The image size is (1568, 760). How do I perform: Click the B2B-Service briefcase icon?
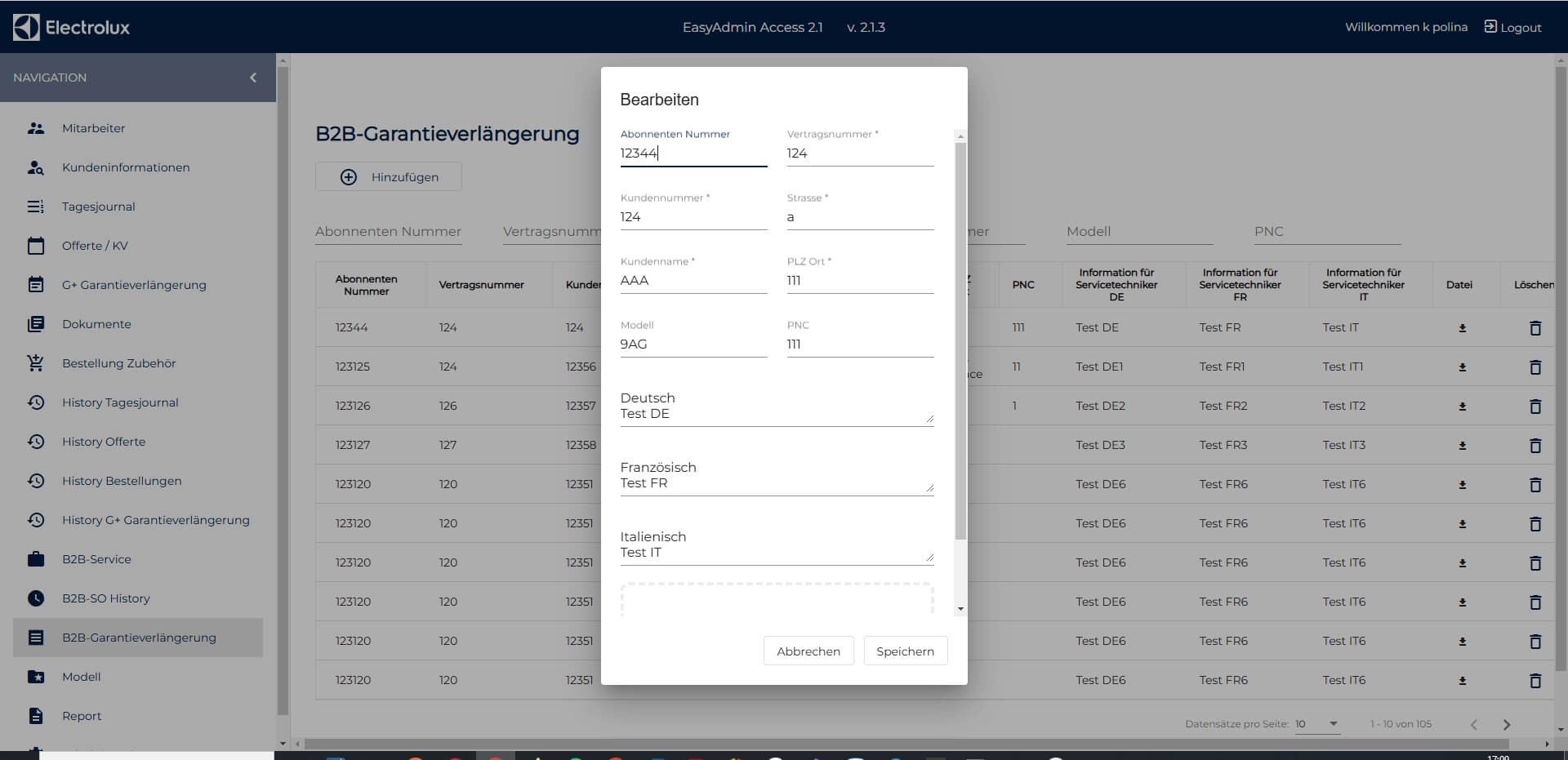36,559
